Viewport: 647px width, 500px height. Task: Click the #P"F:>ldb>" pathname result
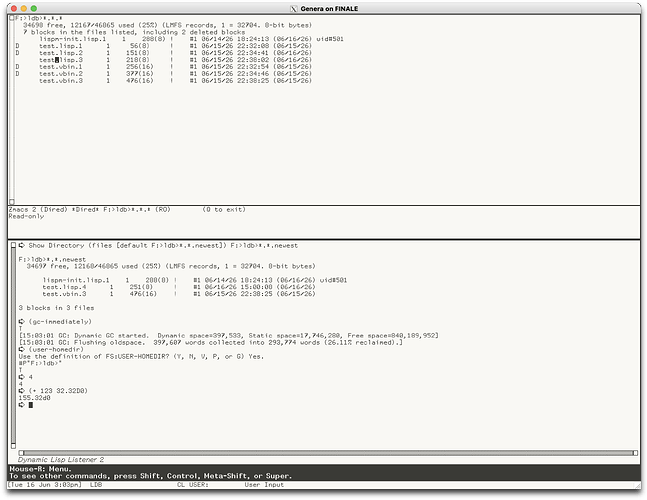pos(40,363)
